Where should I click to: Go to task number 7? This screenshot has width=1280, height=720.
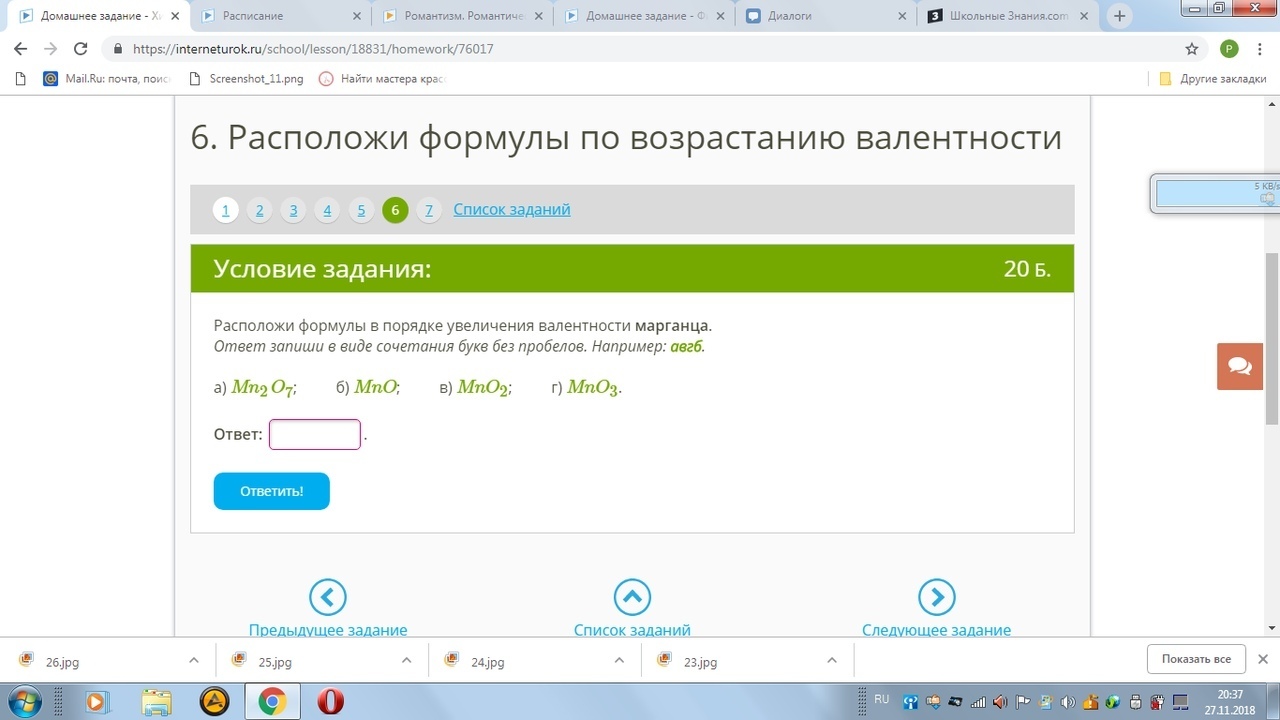pyautogui.click(x=429, y=210)
